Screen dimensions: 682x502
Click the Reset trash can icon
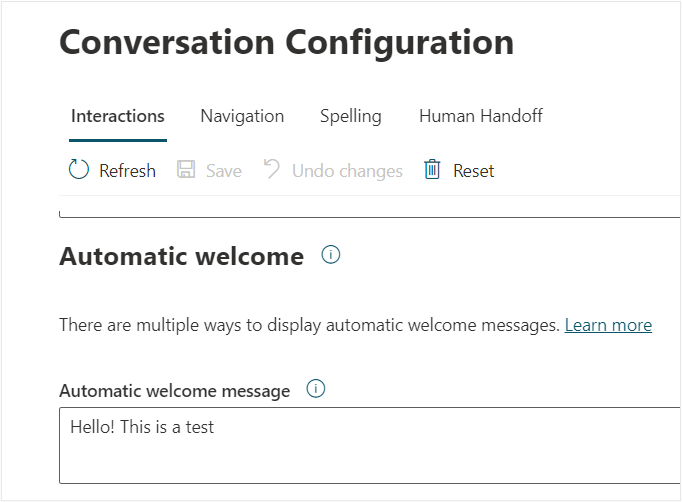(x=432, y=169)
